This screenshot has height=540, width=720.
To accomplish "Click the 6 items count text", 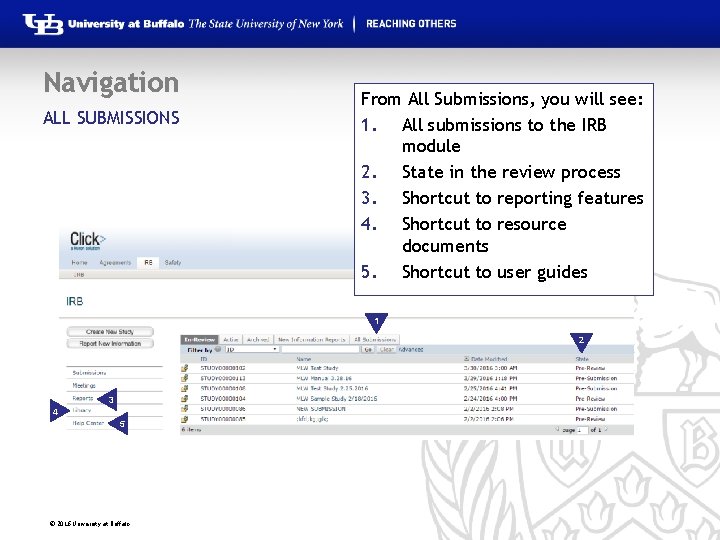I will click(191, 430).
